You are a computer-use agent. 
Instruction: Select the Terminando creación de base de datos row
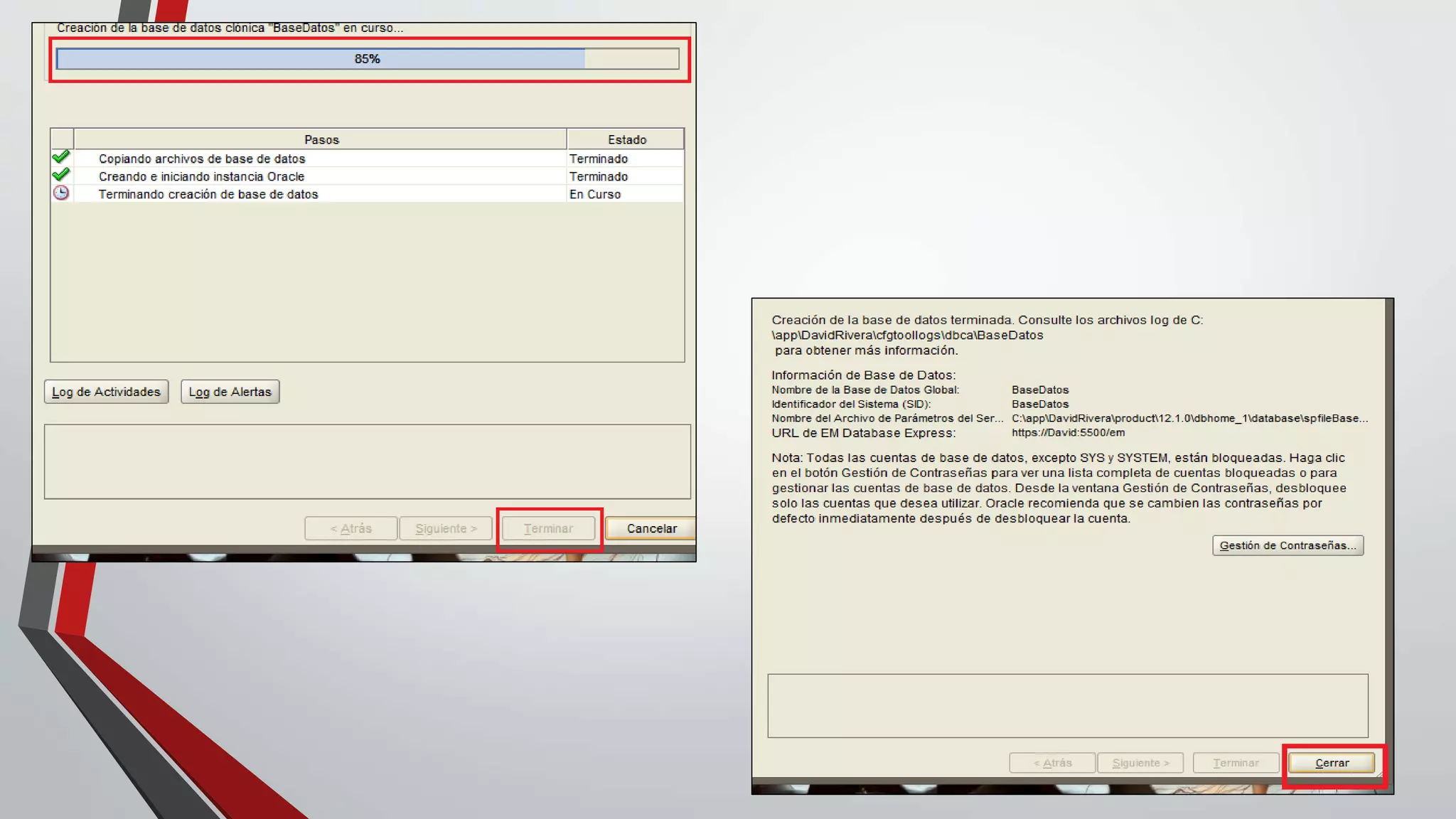pyautogui.click(x=208, y=194)
